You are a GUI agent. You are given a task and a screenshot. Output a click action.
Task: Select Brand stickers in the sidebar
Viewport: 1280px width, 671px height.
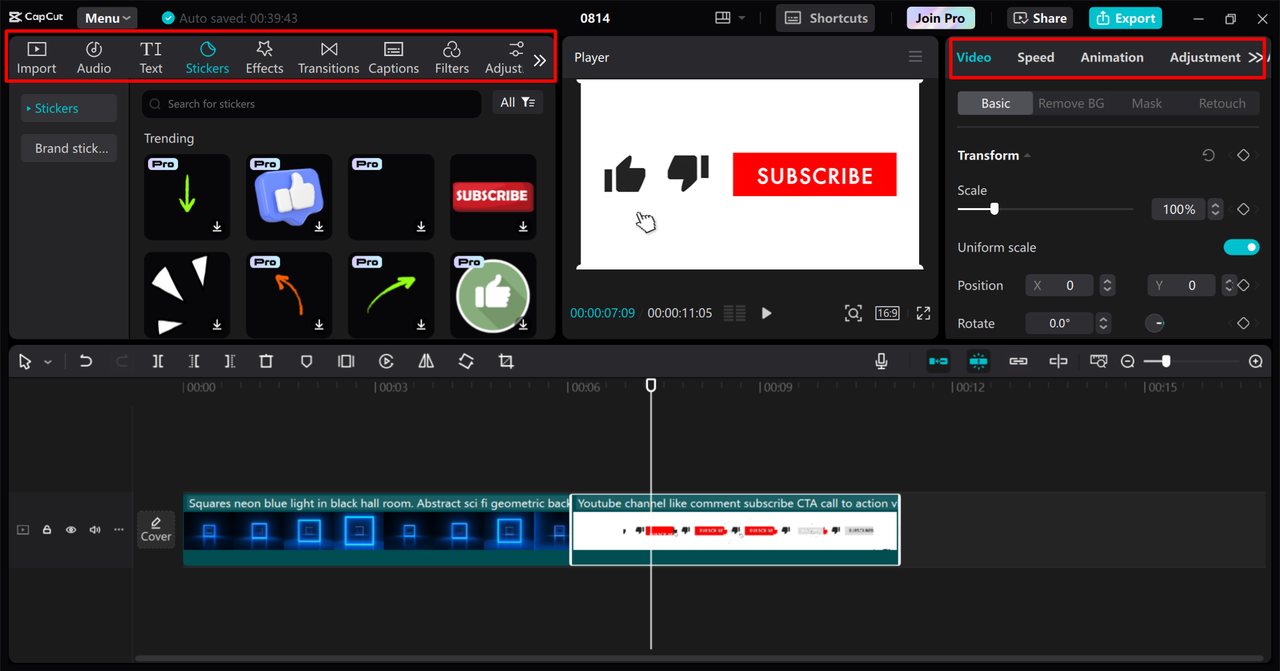pos(69,148)
